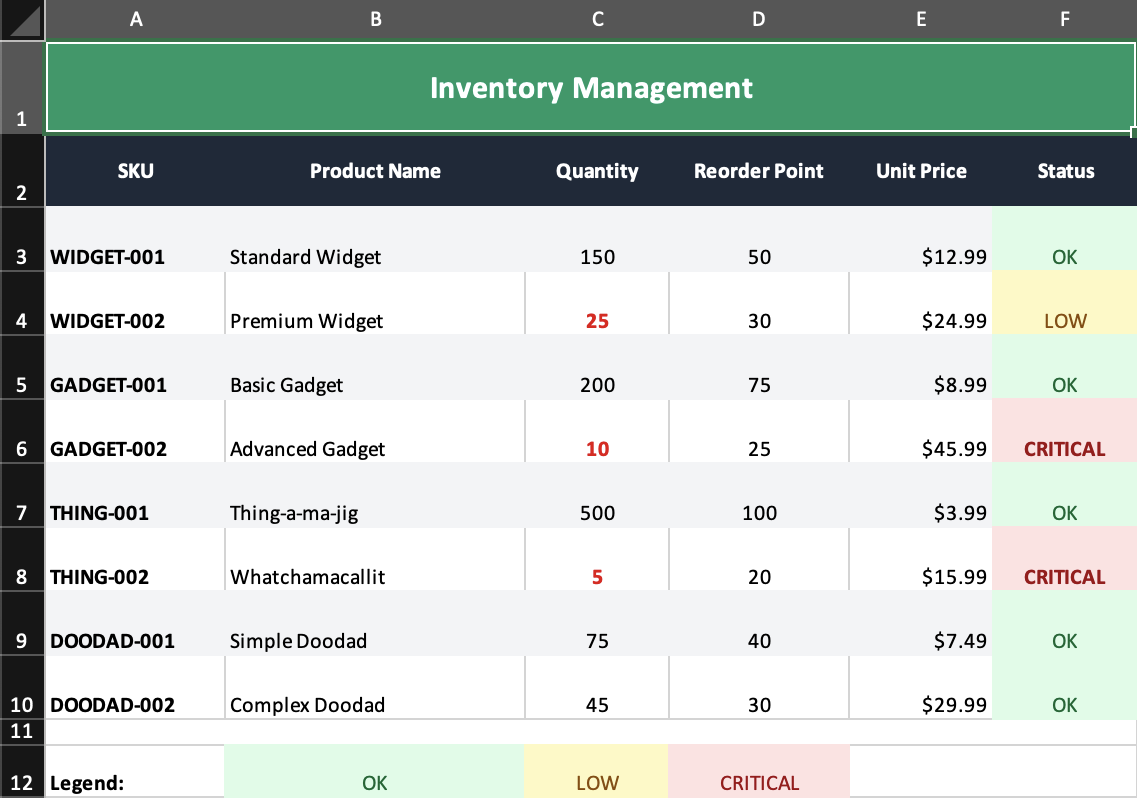Select column A header
This screenshot has width=1137, height=798.
[x=135, y=19]
